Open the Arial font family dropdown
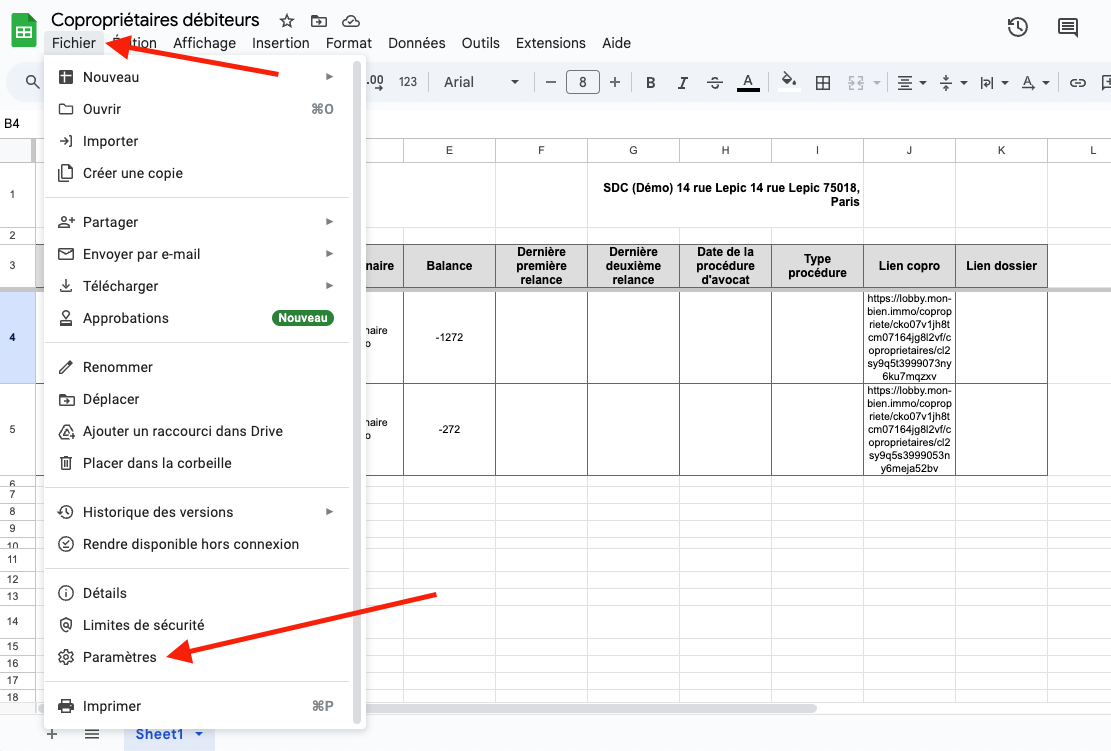 tap(481, 82)
